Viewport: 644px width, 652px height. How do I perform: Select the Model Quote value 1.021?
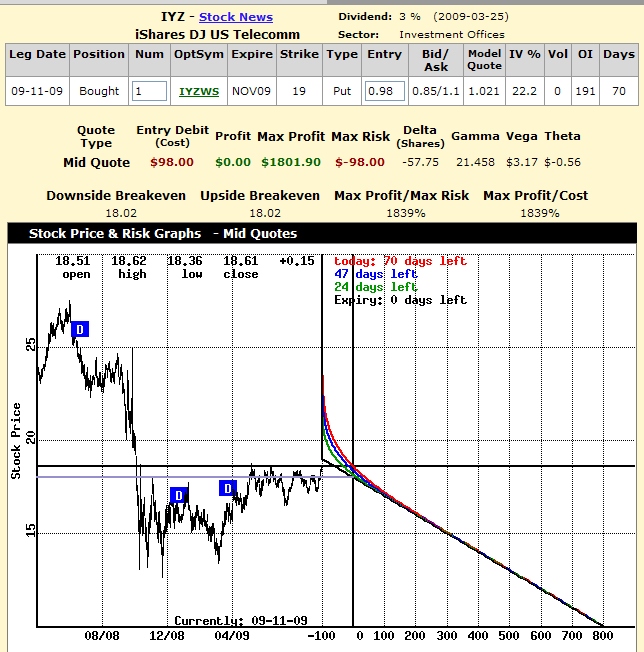[x=484, y=91]
